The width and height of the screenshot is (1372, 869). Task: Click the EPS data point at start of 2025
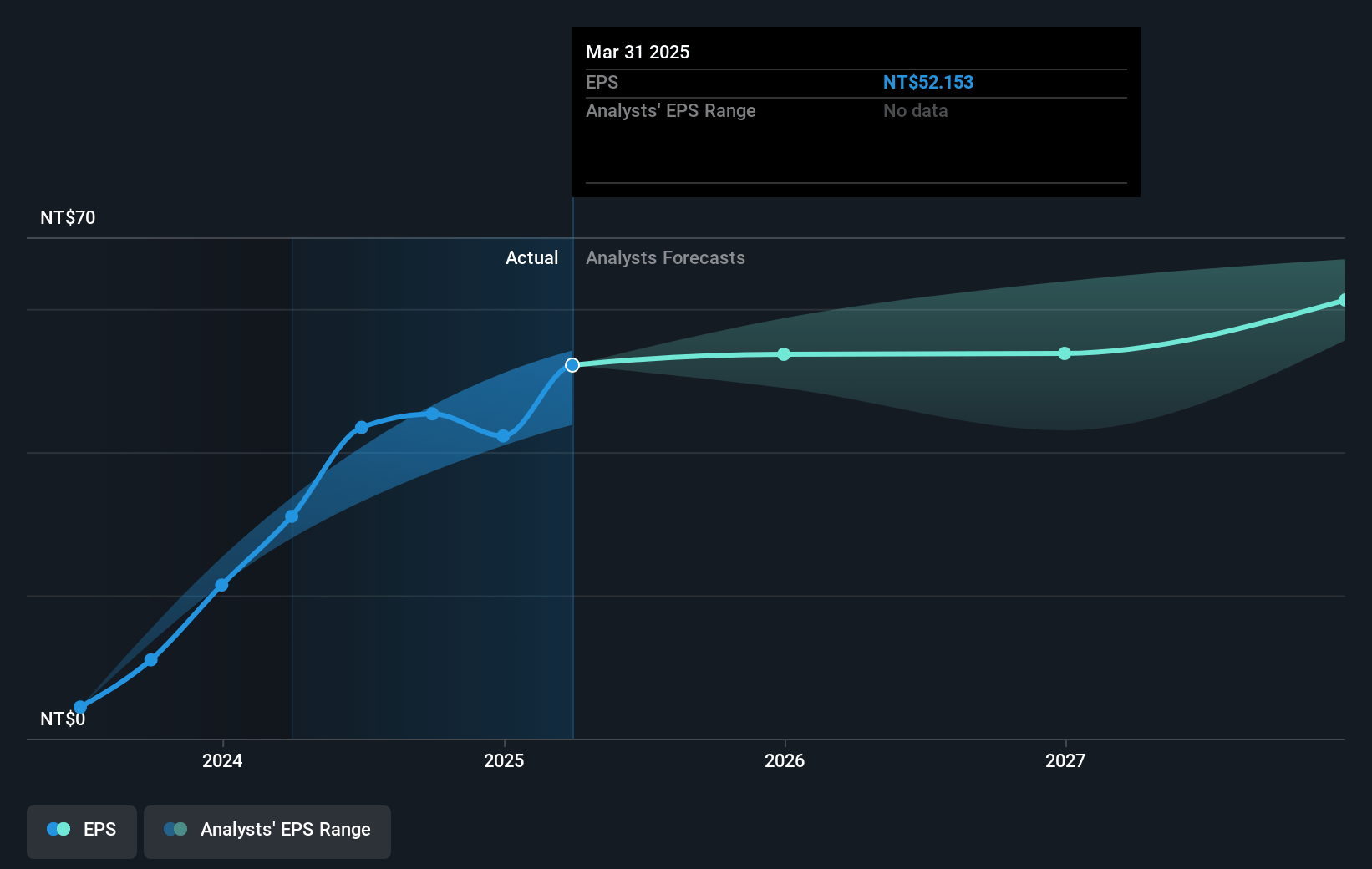point(503,436)
